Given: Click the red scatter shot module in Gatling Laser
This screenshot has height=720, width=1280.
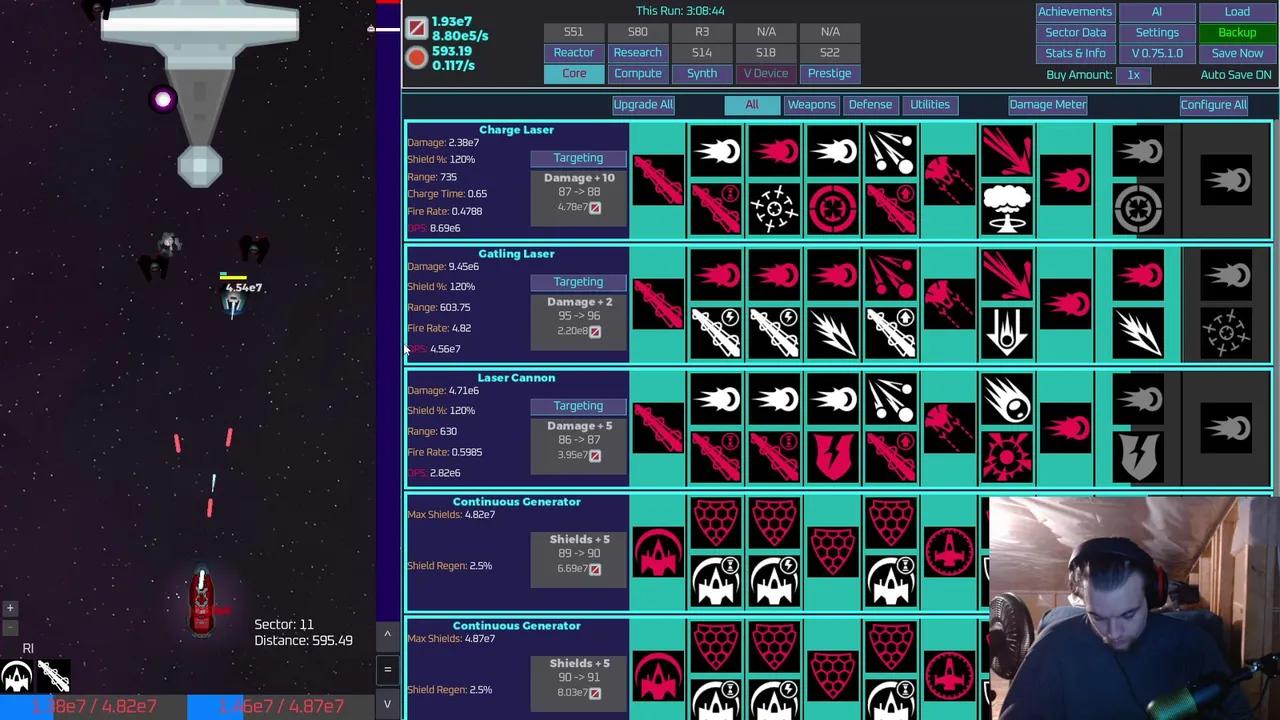Looking at the screenshot, I should [x=891, y=275].
